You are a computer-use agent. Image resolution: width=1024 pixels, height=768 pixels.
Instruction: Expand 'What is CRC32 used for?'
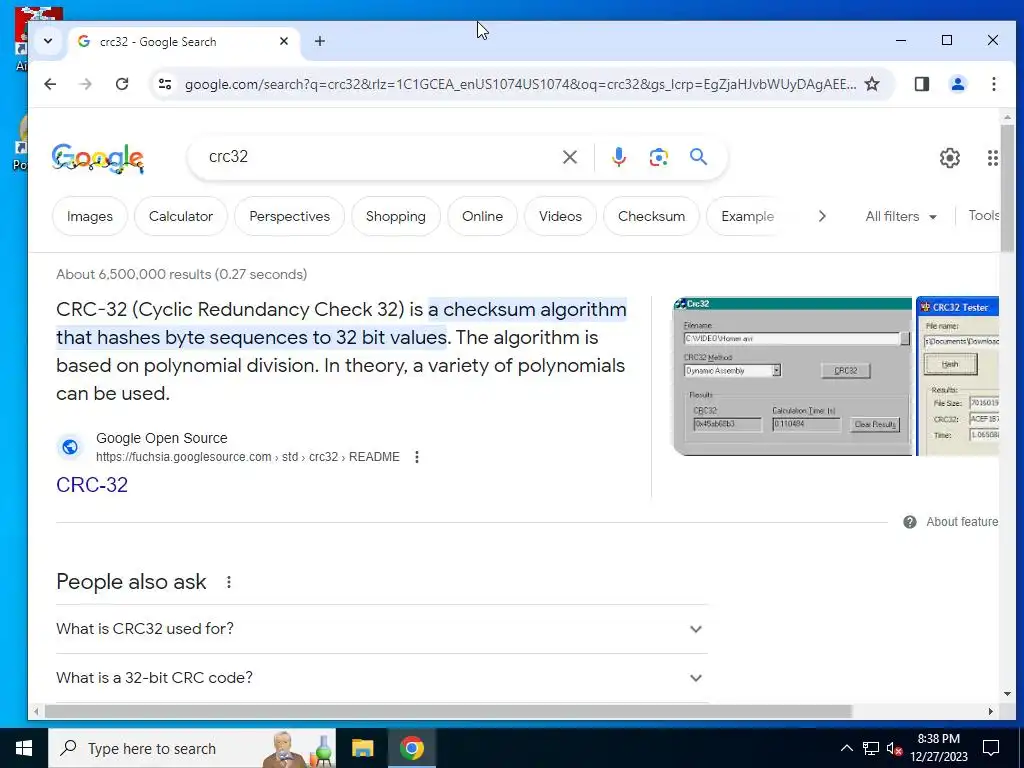coord(382,629)
